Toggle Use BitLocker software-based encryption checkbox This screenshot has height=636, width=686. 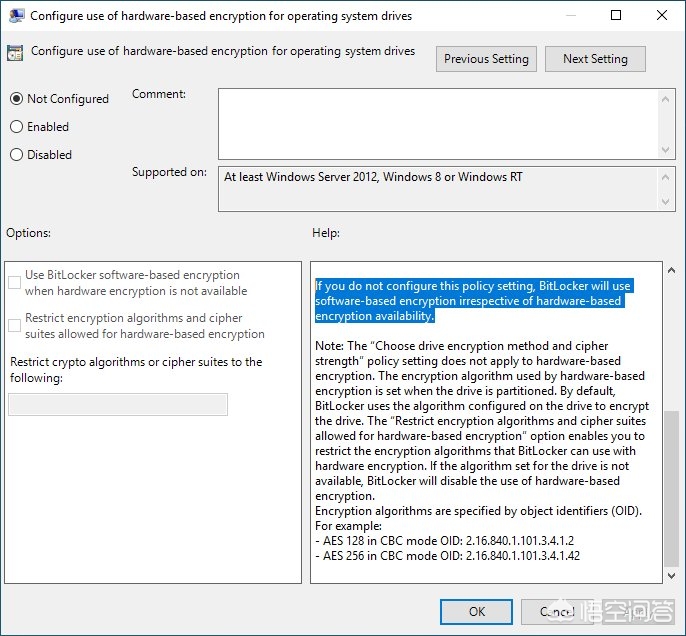tap(14, 283)
